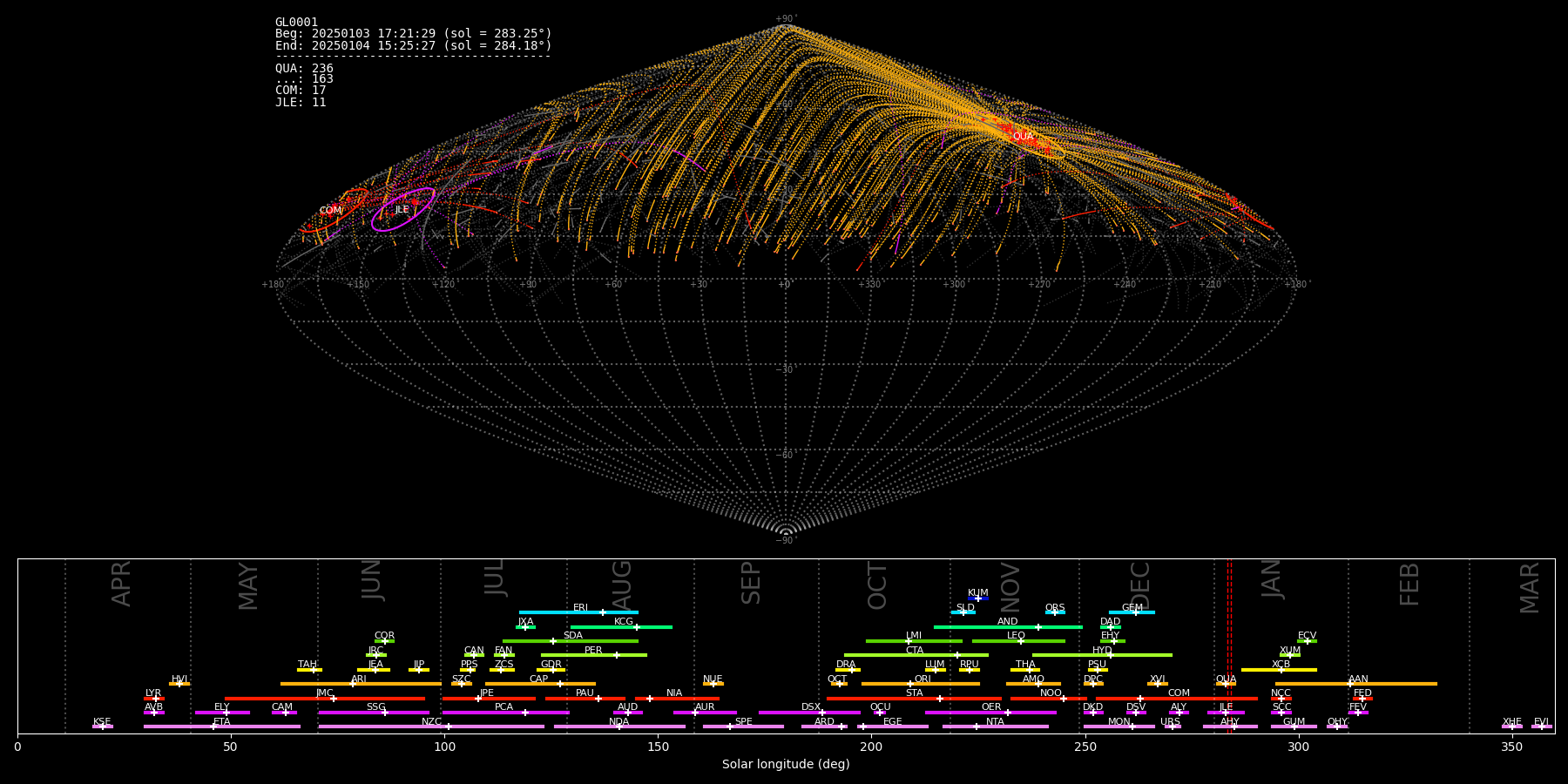1568x784 pixels.
Task: Click the EVI shower bar in timeline
Action: 1541,727
